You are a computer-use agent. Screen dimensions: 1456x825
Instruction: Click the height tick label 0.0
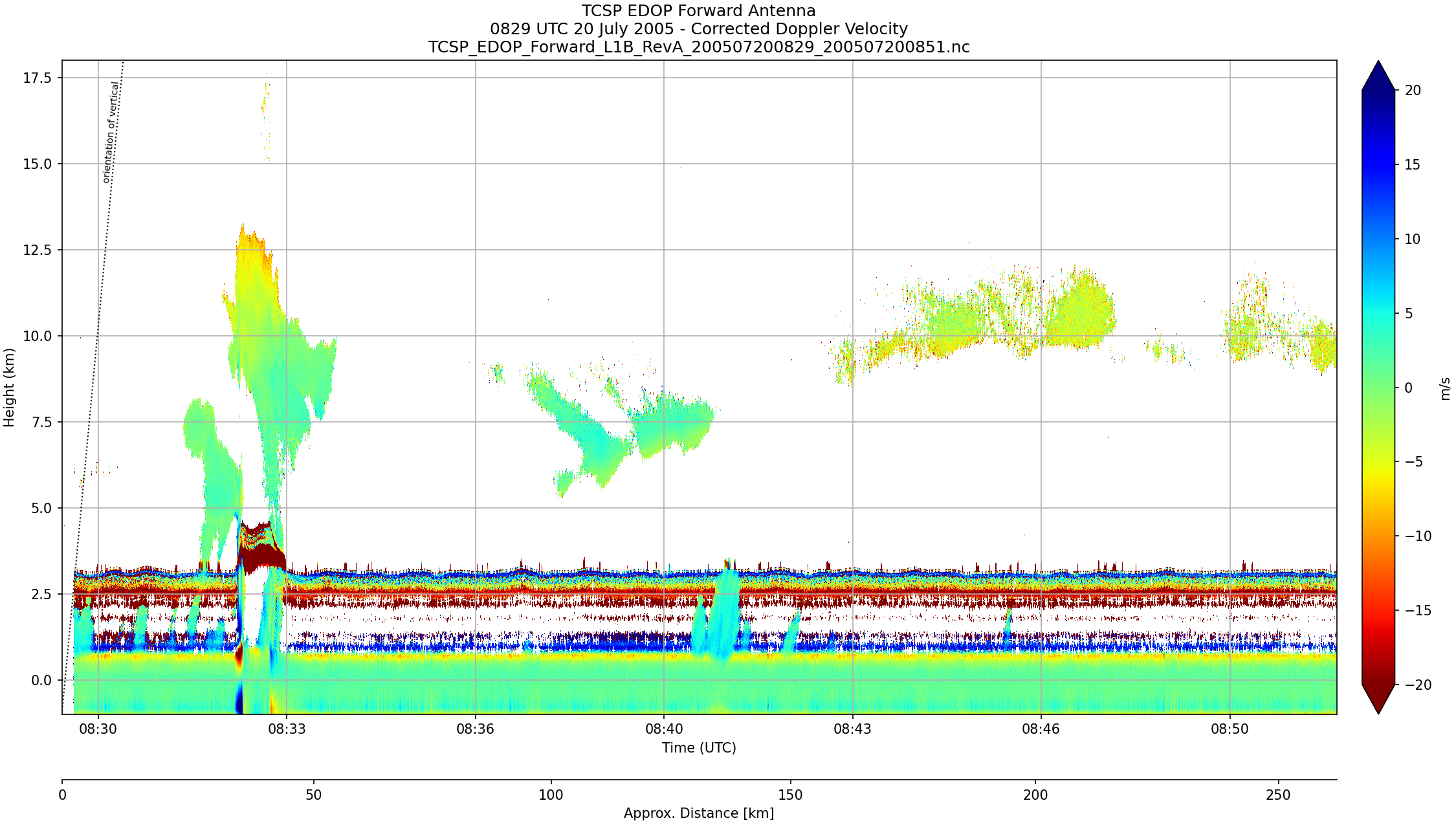tap(41, 681)
